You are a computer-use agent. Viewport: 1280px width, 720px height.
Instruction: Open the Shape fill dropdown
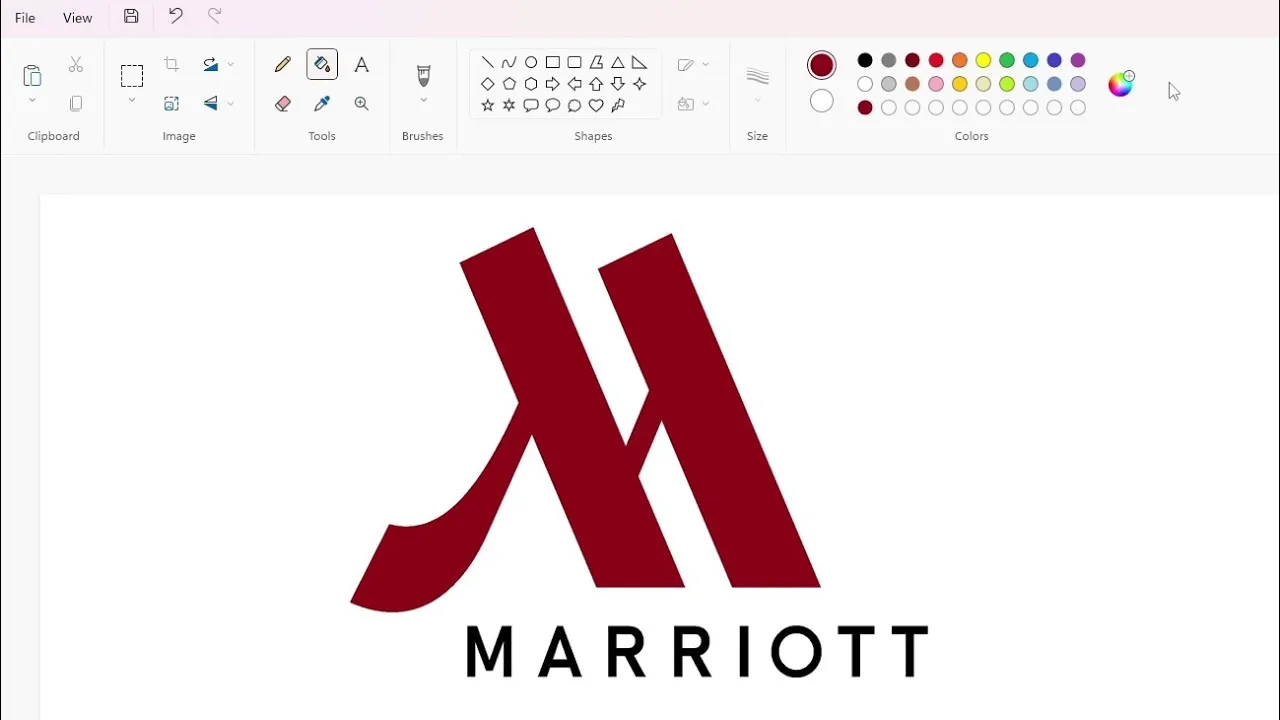(693, 103)
